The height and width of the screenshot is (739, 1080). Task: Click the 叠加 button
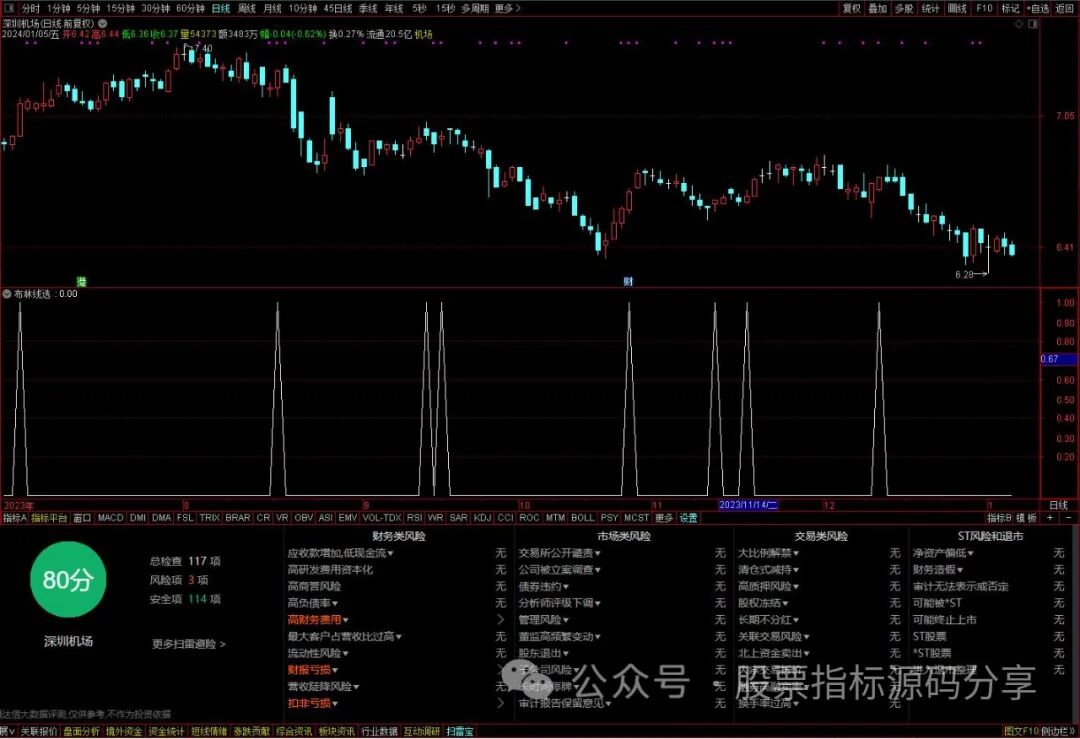click(x=878, y=8)
